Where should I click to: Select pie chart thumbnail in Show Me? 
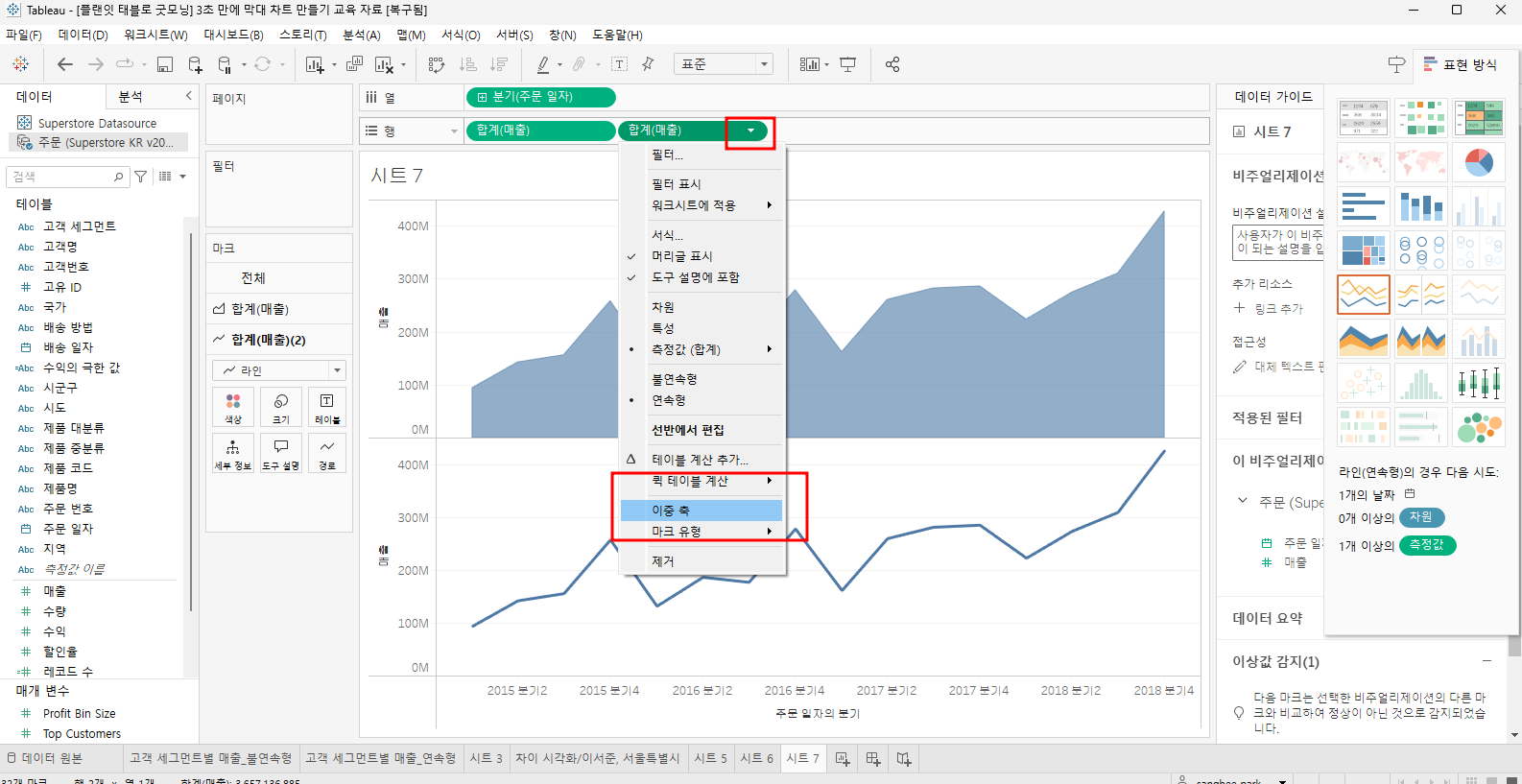click(1478, 162)
